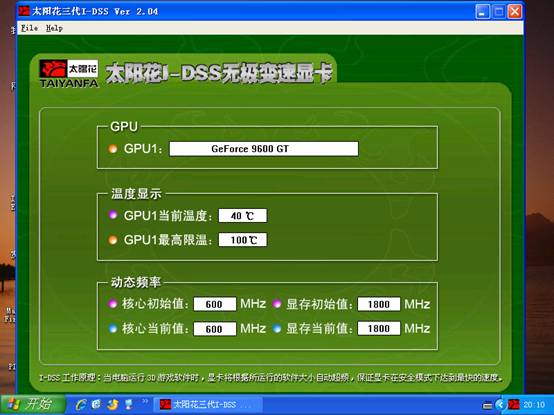Click the TAIYANFA logo in the header
This screenshot has width=554, height=415.
(x=69, y=73)
